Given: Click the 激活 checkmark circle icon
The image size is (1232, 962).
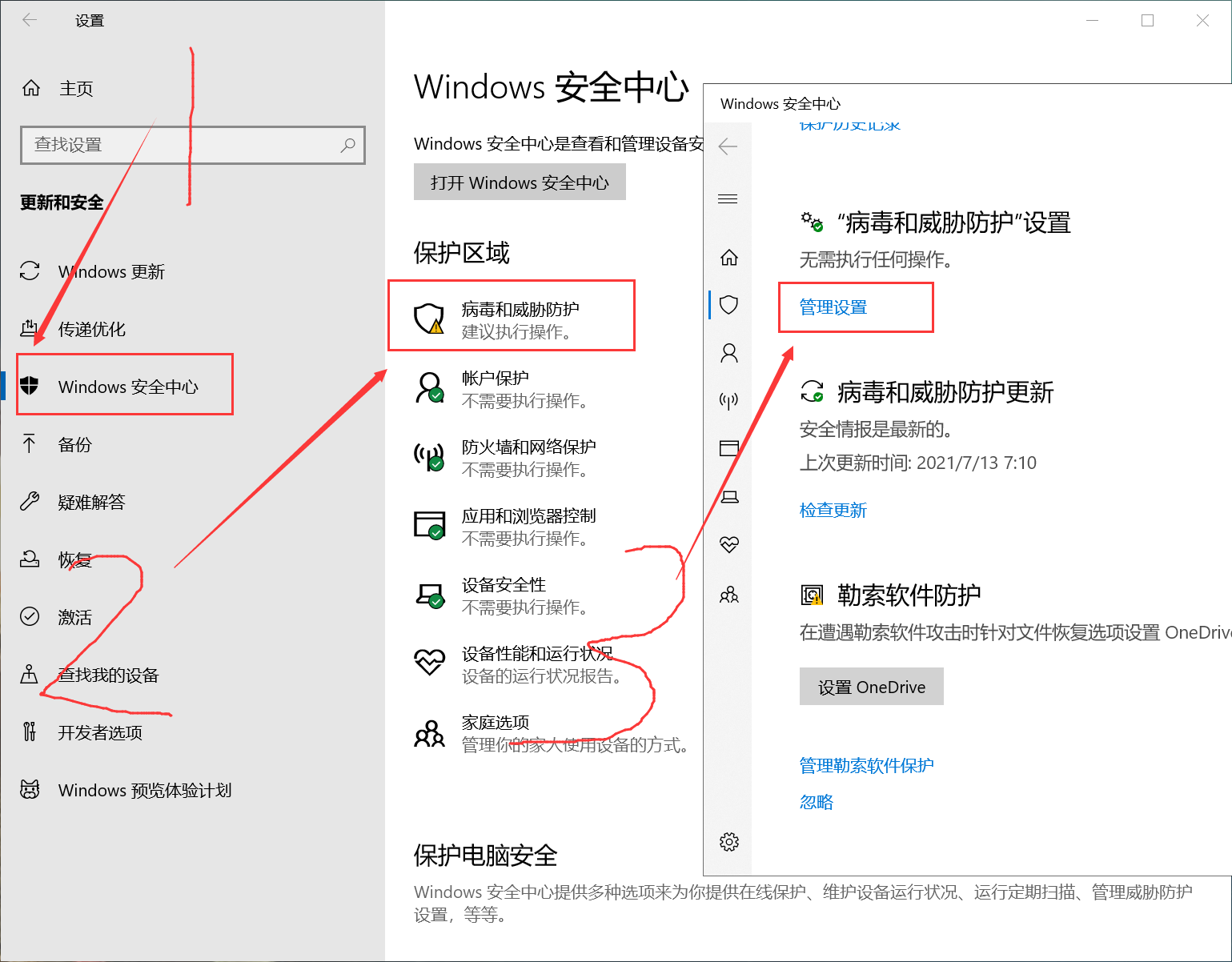Looking at the screenshot, I should (30, 616).
